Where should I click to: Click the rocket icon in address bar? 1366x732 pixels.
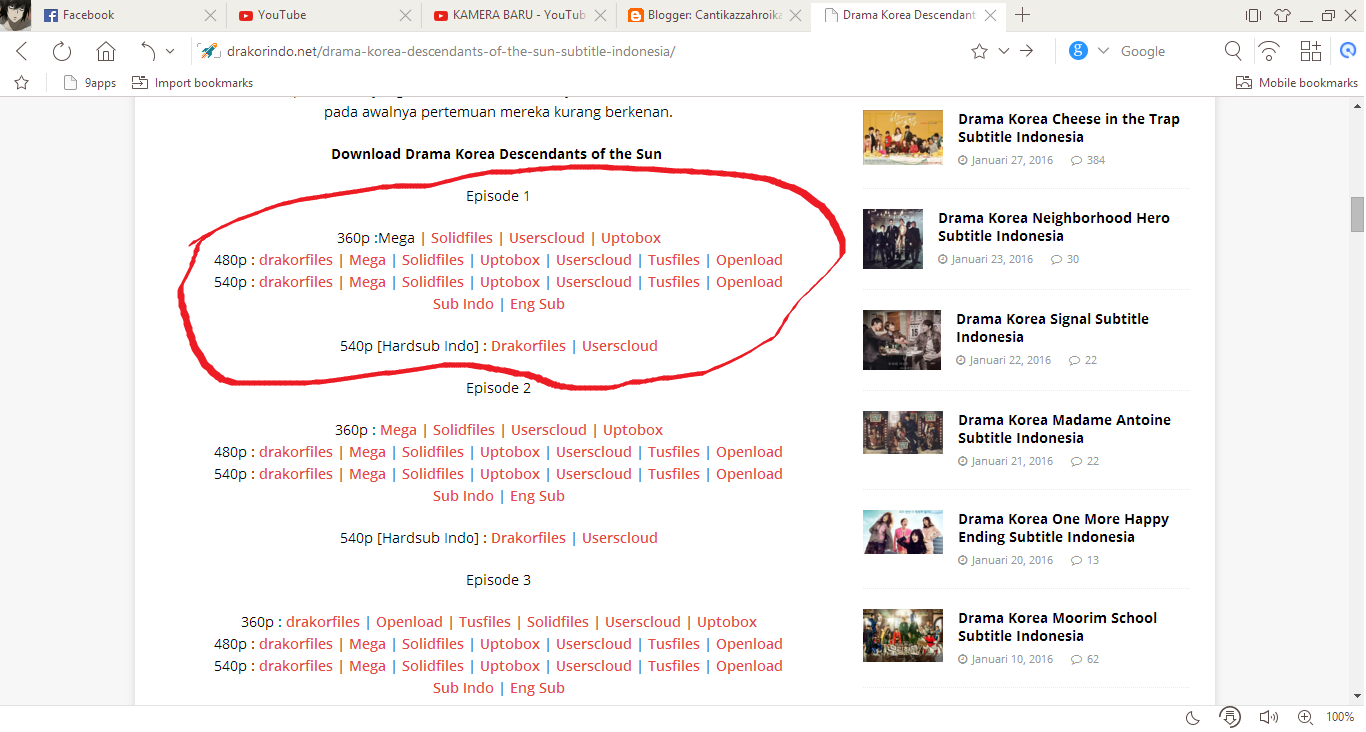pyautogui.click(x=208, y=51)
